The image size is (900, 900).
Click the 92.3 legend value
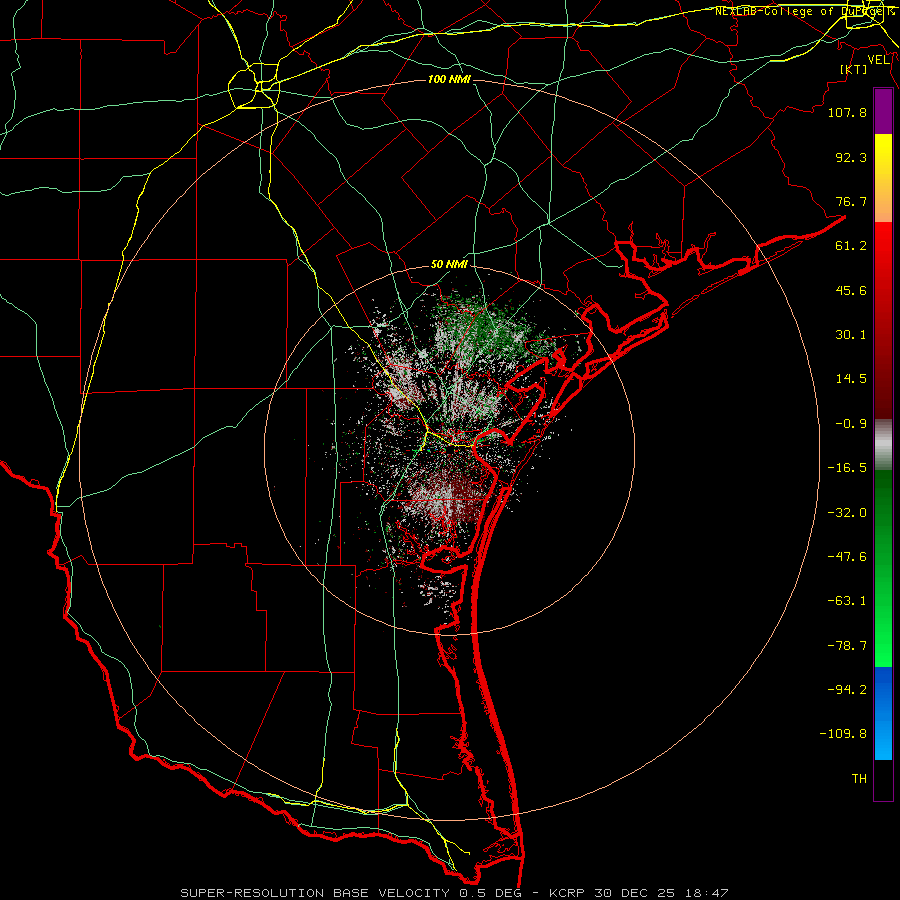point(851,157)
